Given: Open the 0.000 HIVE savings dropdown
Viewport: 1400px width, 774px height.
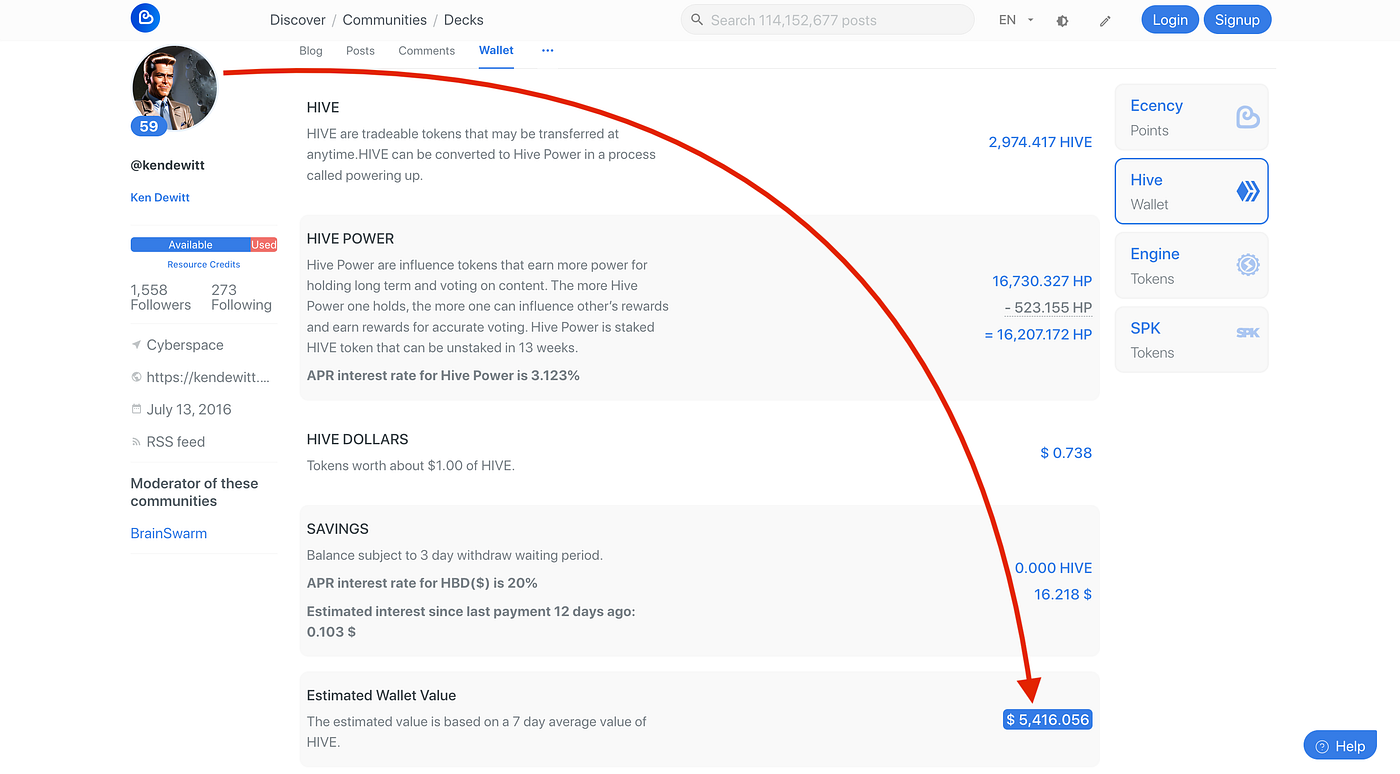Looking at the screenshot, I should click(x=1054, y=568).
